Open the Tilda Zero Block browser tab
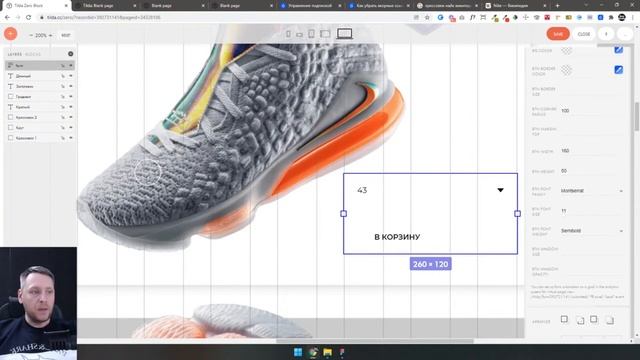 [x=36, y=6]
